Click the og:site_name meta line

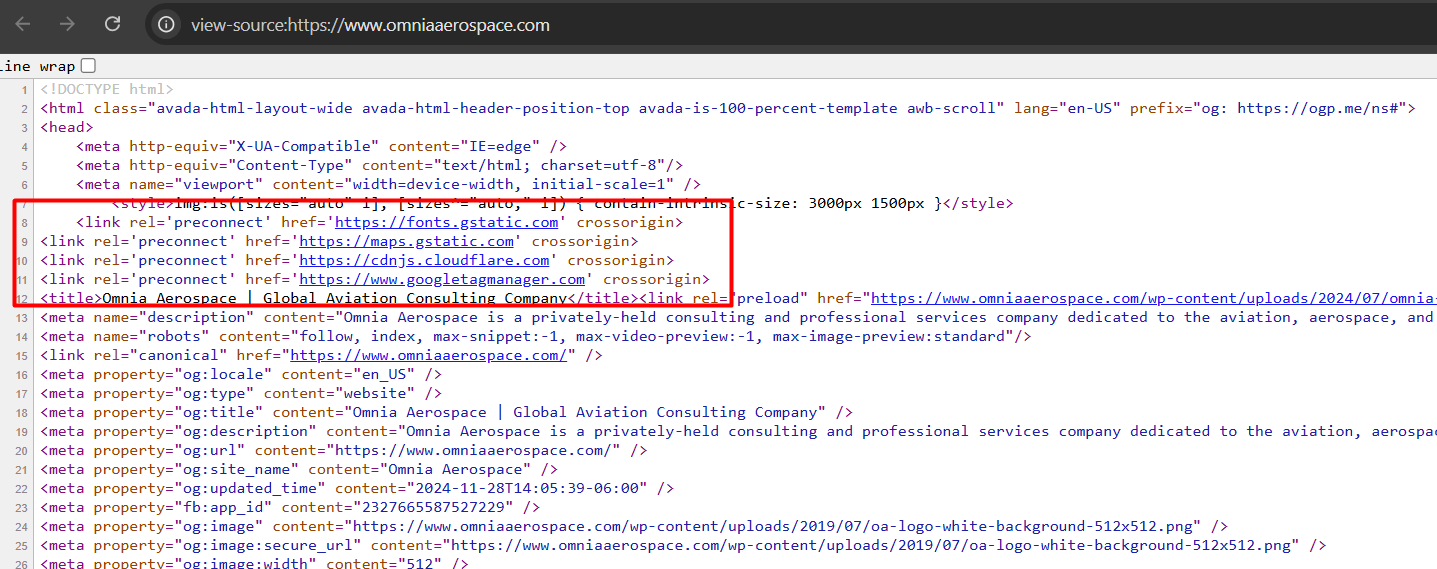click(x=299, y=469)
